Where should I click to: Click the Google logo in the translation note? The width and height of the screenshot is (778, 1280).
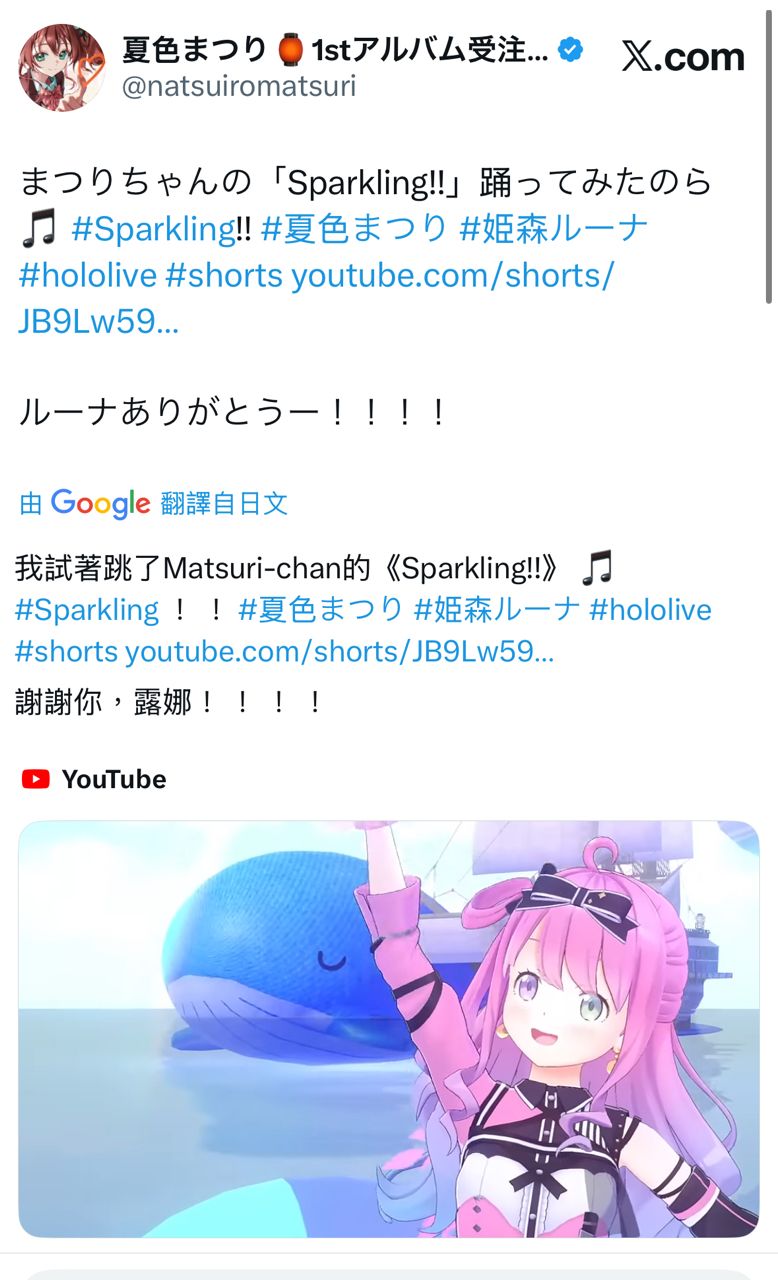coord(100,503)
